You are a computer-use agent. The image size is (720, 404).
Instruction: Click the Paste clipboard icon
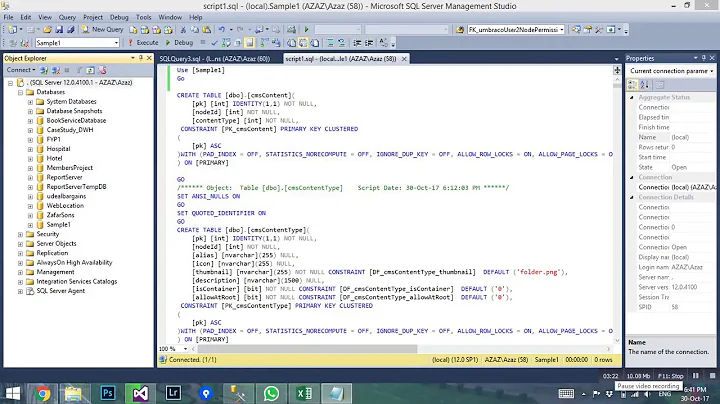(207, 29)
